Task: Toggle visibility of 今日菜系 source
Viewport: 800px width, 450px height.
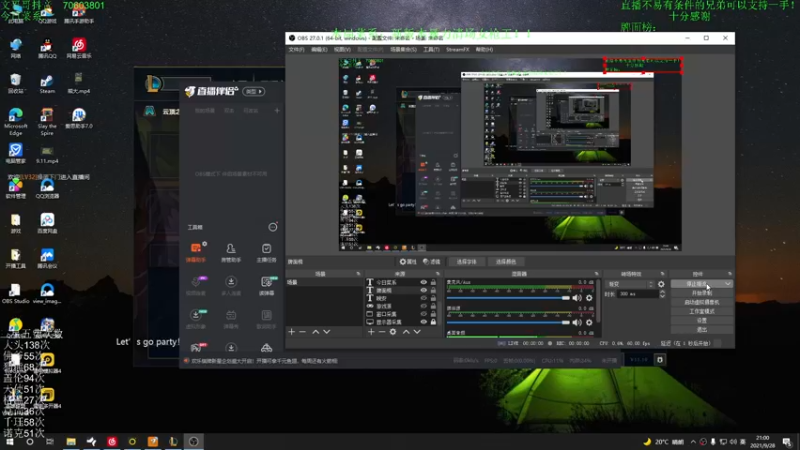Action: pyautogui.click(x=423, y=282)
